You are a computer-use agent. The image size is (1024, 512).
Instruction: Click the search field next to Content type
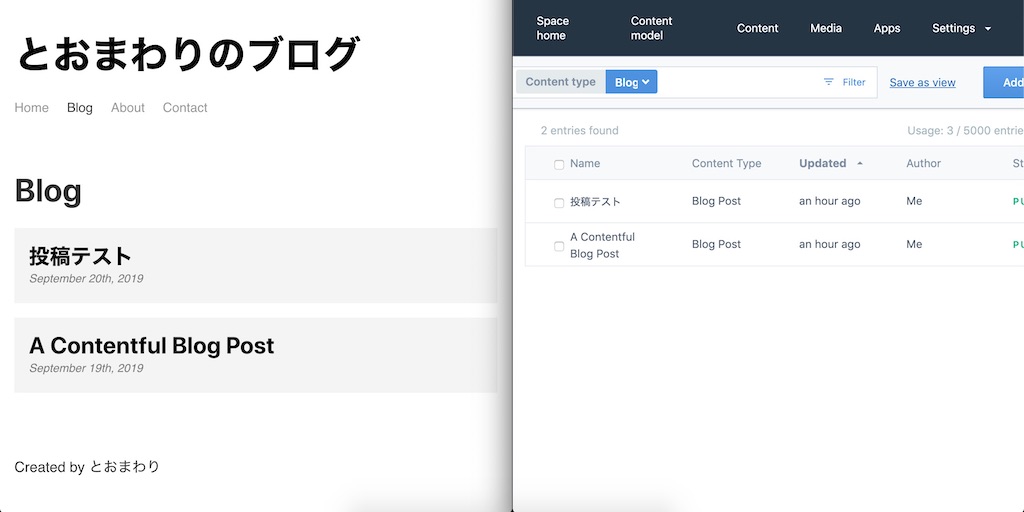[x=737, y=82]
